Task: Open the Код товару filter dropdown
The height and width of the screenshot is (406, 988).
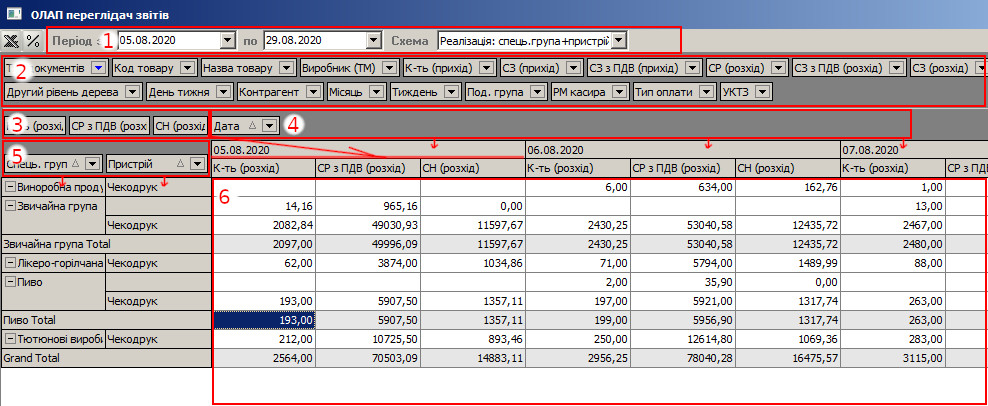Action: [x=186, y=68]
